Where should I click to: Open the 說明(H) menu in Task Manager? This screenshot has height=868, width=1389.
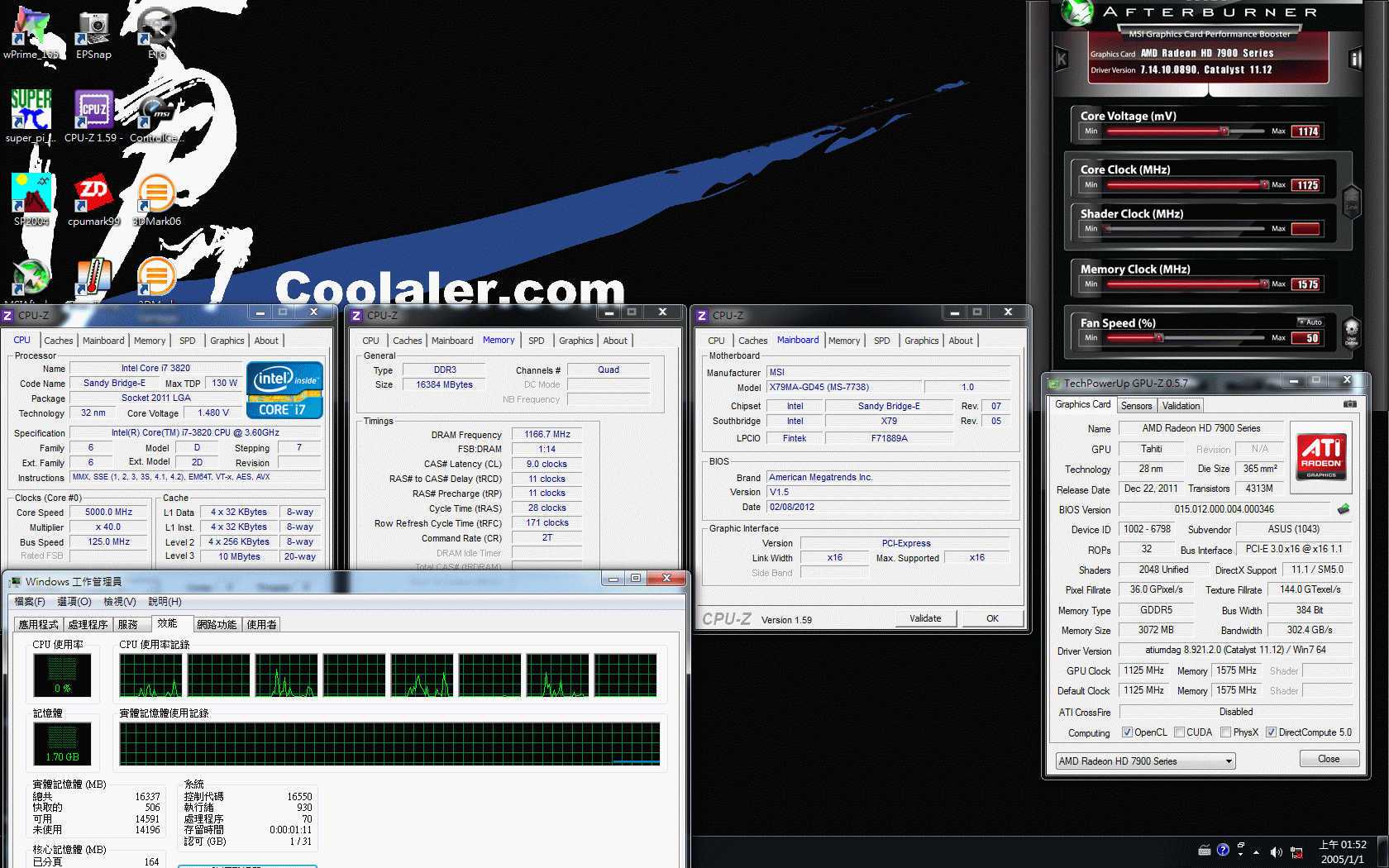(165, 602)
